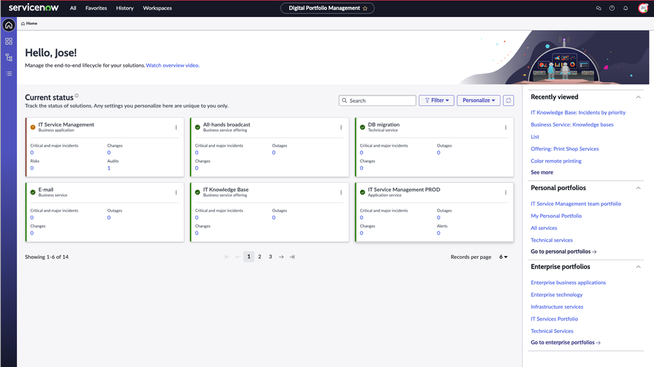Click the Home icon in left sidebar
This screenshot has height=367, width=654.
pyautogui.click(x=8, y=25)
